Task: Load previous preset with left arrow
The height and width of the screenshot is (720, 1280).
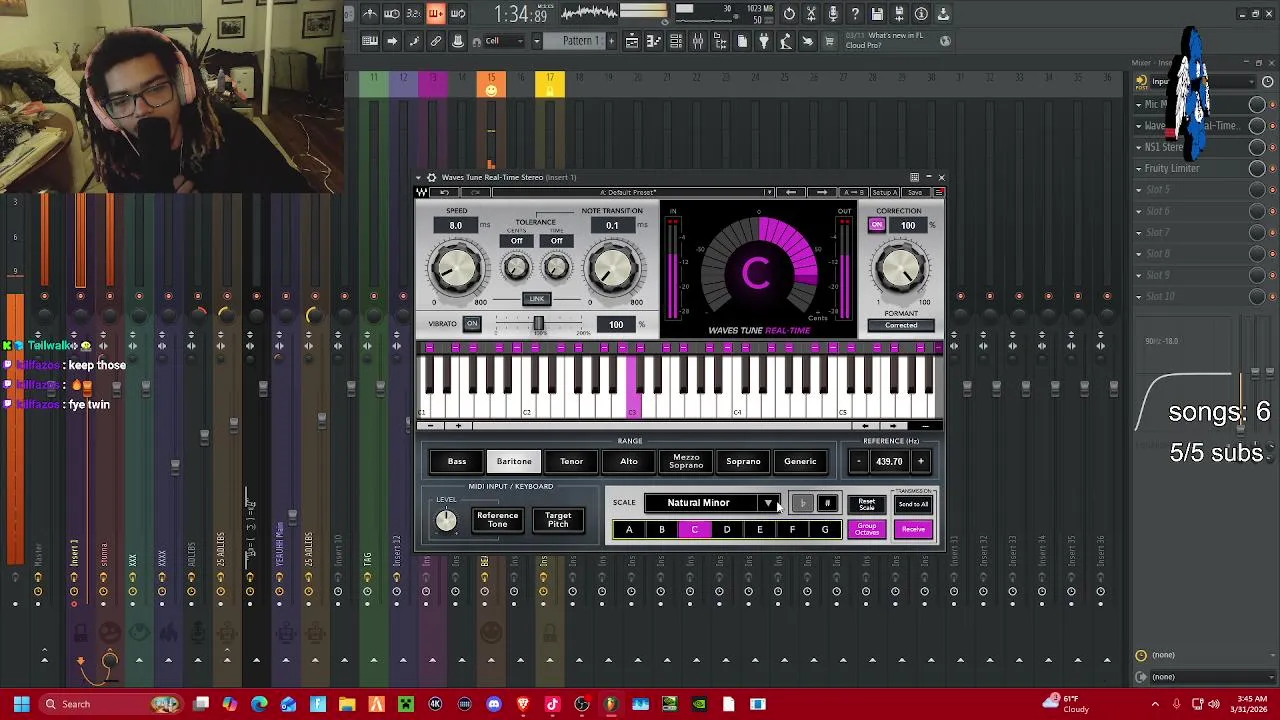Action: [790, 192]
